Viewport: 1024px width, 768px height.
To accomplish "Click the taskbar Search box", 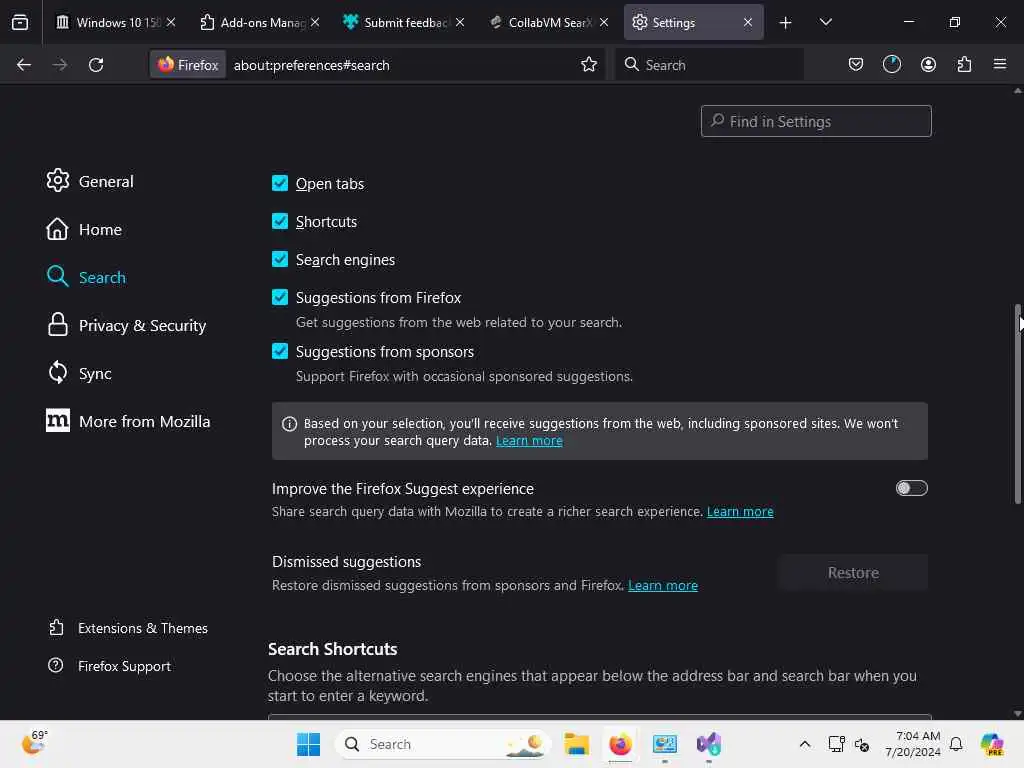I will [443, 744].
